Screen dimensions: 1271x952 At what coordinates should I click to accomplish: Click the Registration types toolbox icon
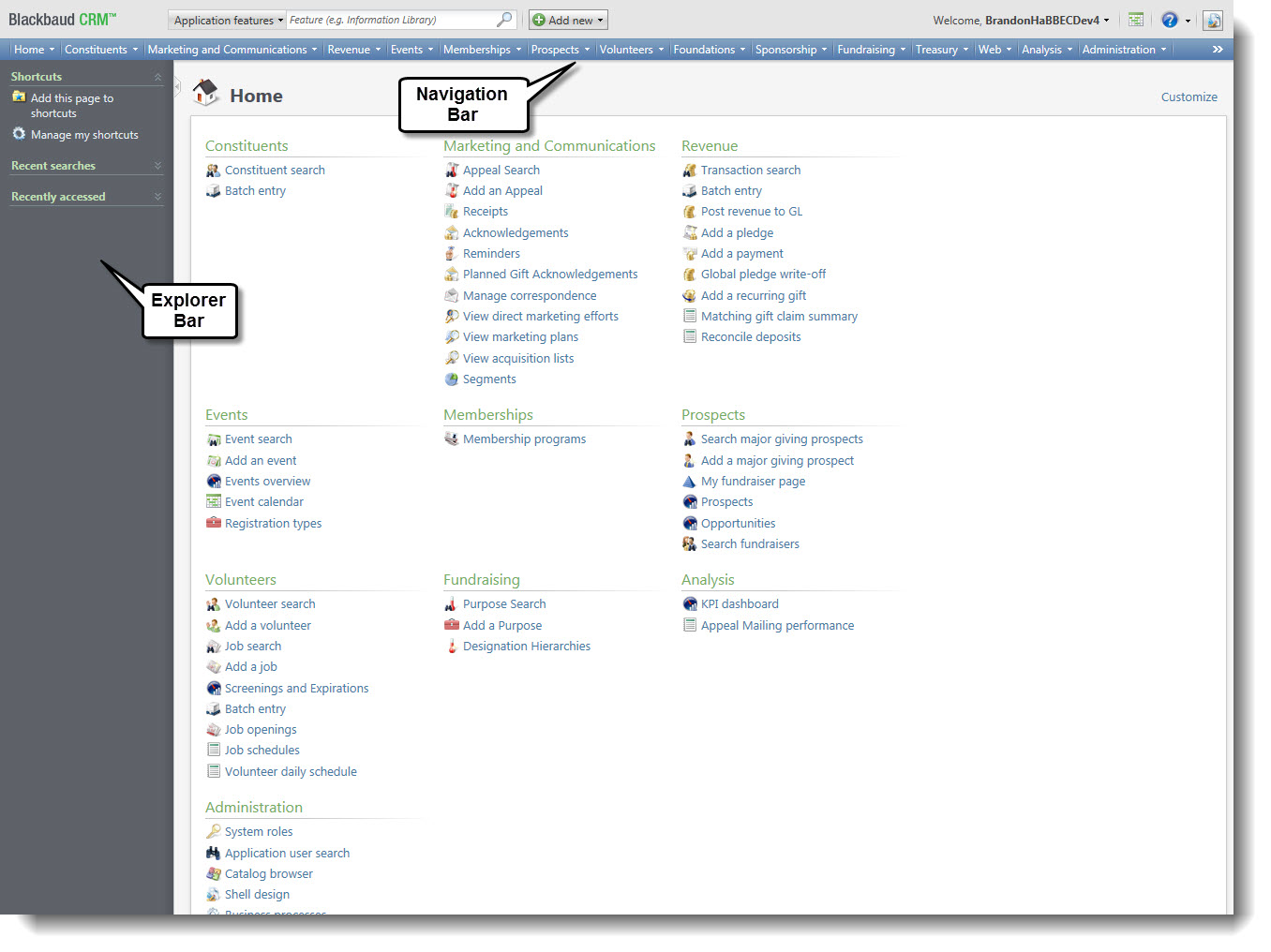pos(214,524)
